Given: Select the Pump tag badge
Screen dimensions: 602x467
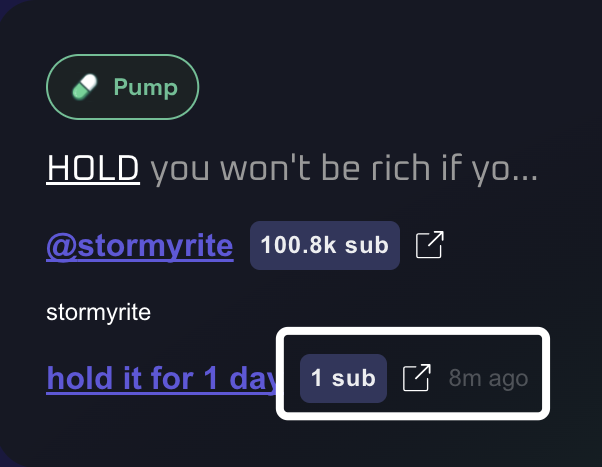Looking at the screenshot, I should 123,88.
